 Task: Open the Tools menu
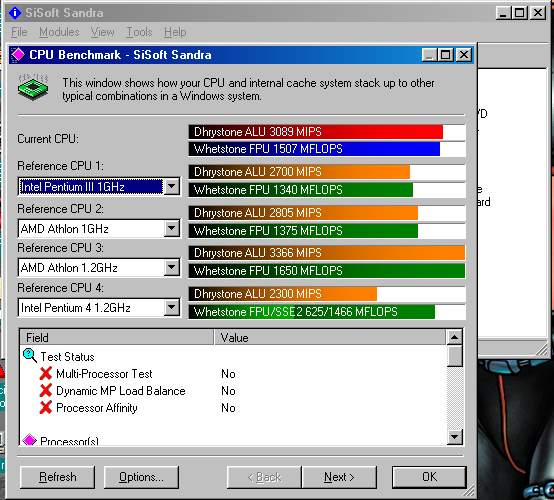click(x=139, y=32)
